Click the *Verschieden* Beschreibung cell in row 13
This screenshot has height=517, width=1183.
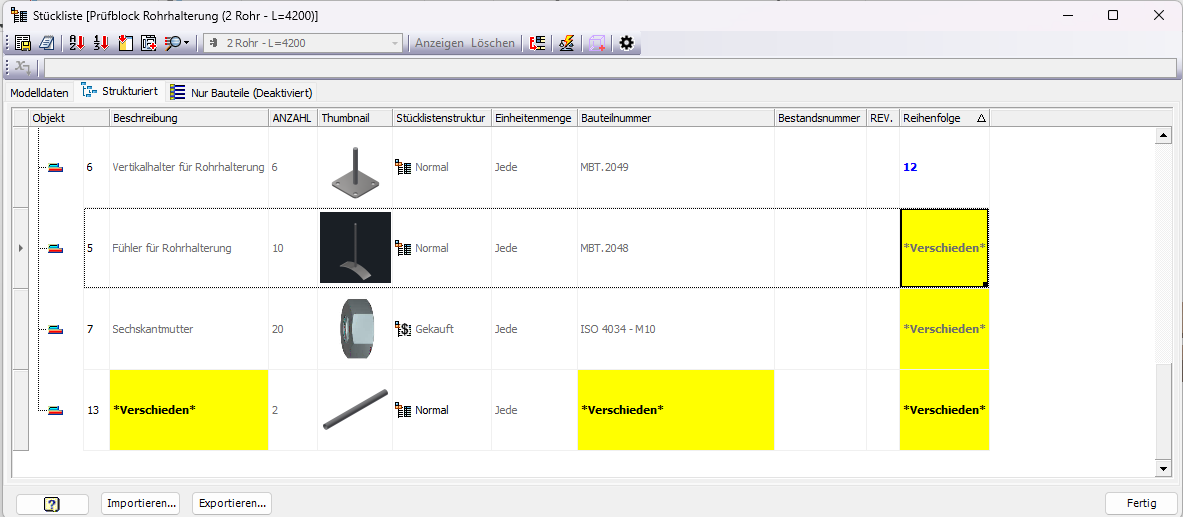coord(189,410)
